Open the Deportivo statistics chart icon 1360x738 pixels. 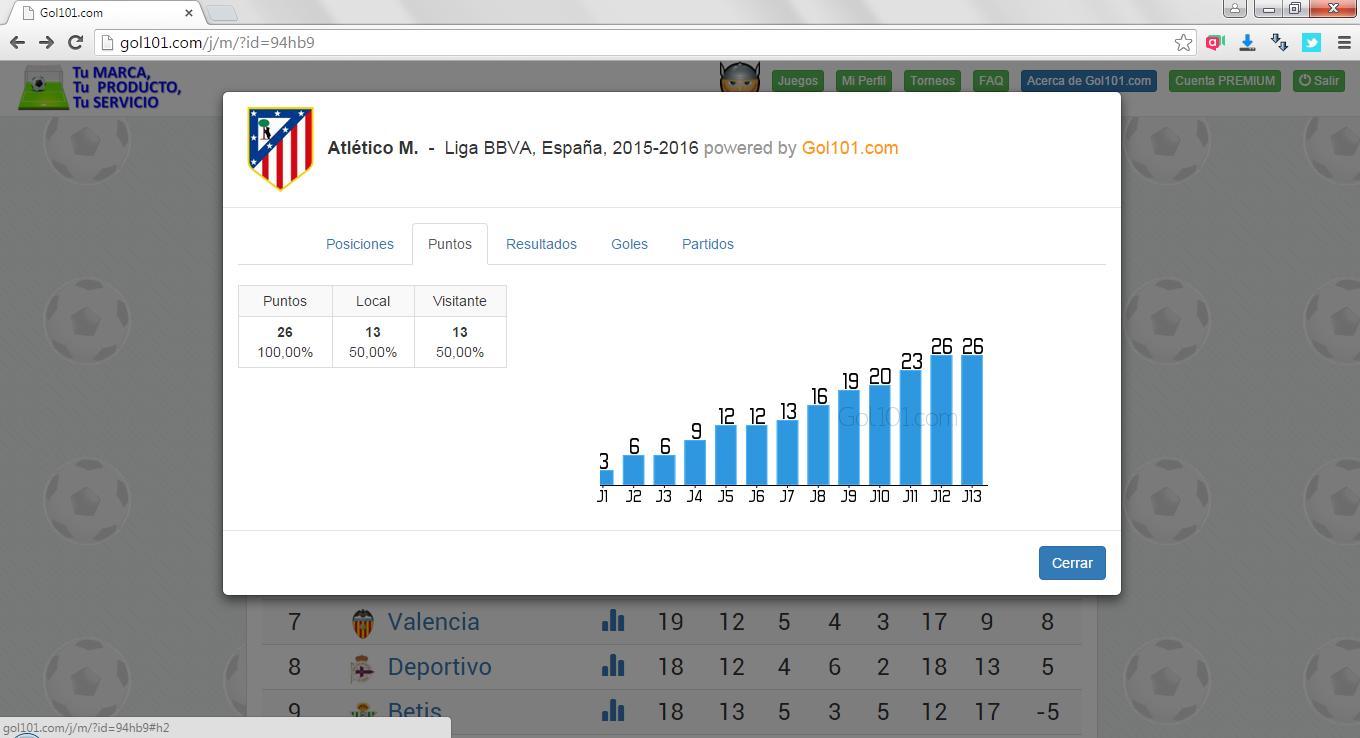[613, 667]
